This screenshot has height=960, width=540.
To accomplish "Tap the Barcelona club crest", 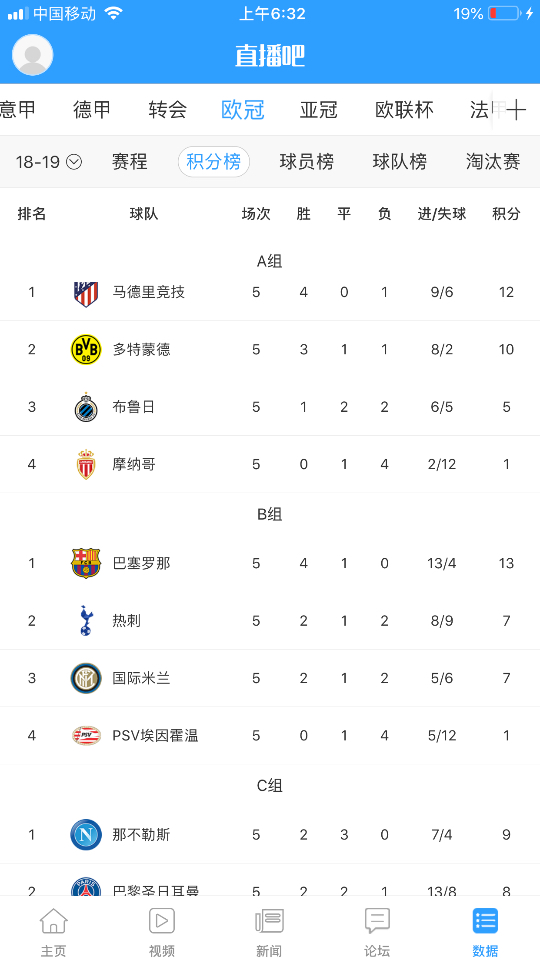I will tap(86, 563).
